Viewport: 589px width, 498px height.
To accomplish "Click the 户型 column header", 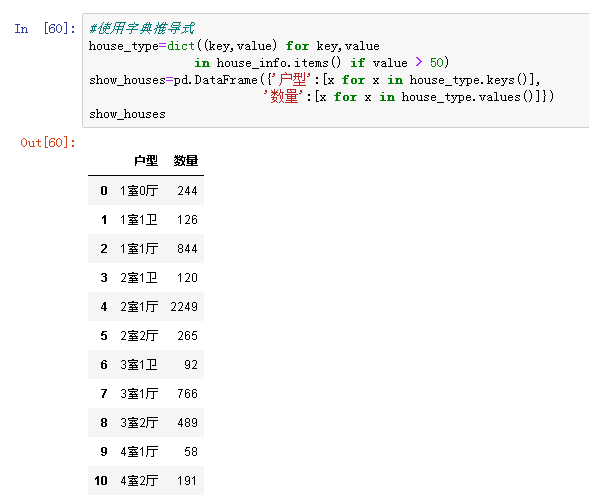I will (x=146, y=161).
